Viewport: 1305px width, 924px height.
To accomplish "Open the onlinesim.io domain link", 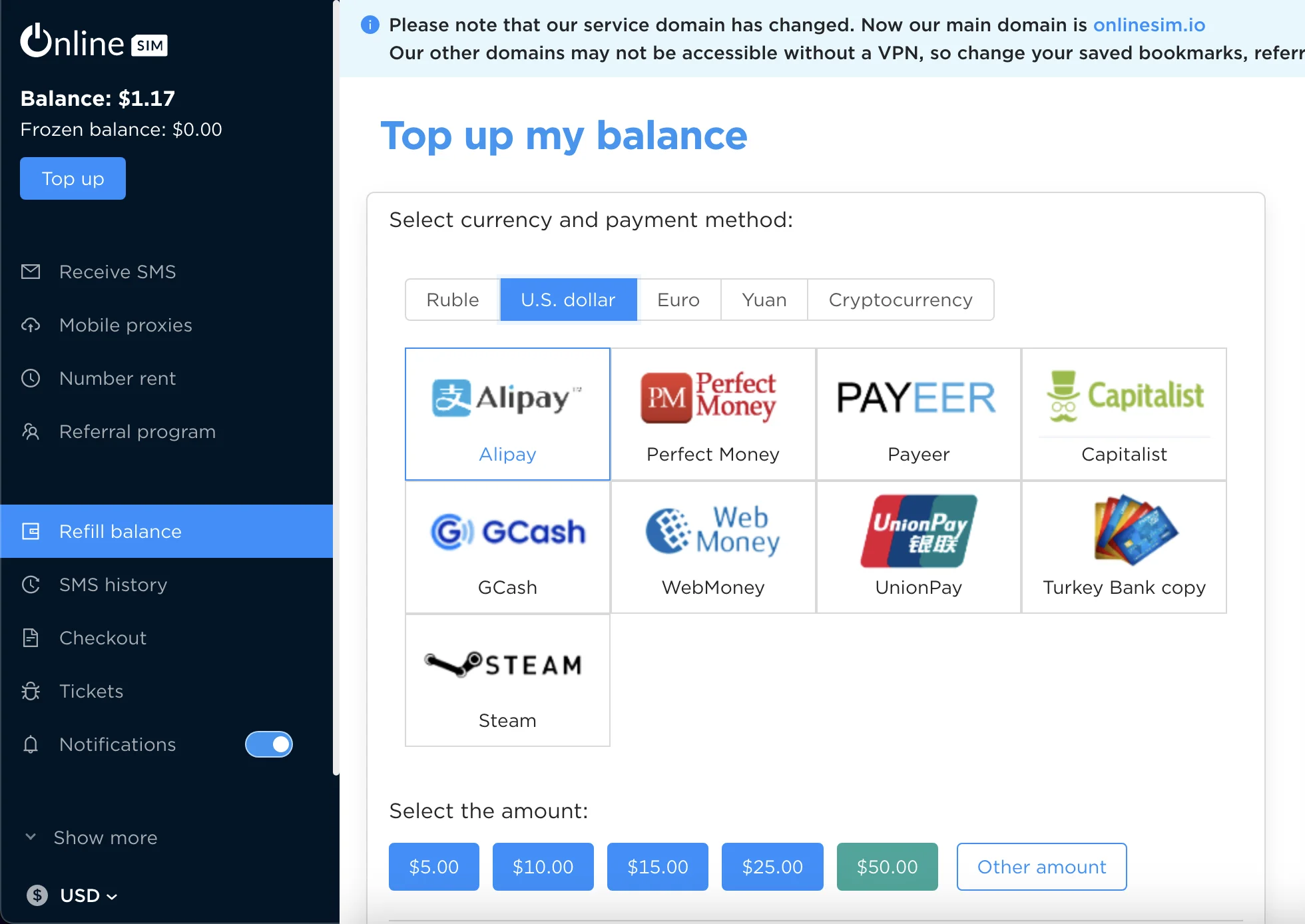I will [x=1149, y=25].
